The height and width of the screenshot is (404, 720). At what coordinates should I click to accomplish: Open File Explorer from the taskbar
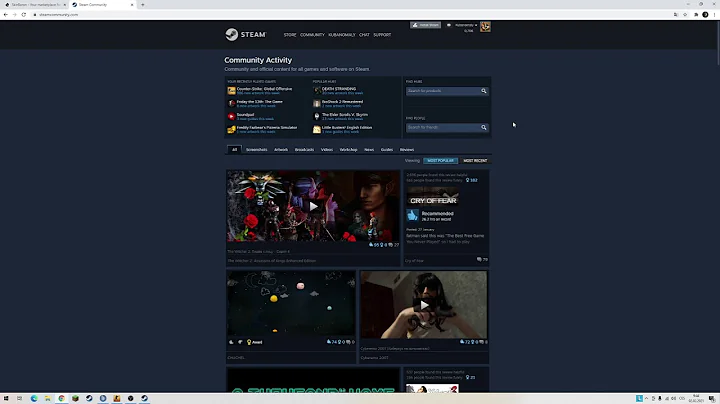coord(48,398)
